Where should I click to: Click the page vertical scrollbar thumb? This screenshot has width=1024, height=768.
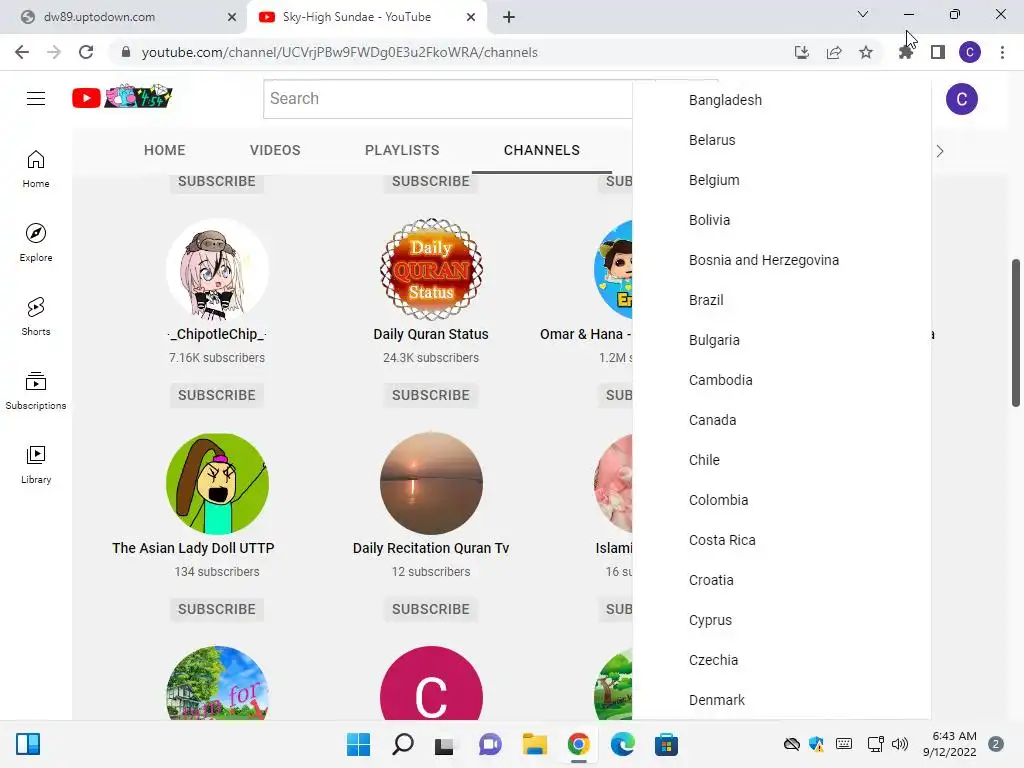[1016, 333]
